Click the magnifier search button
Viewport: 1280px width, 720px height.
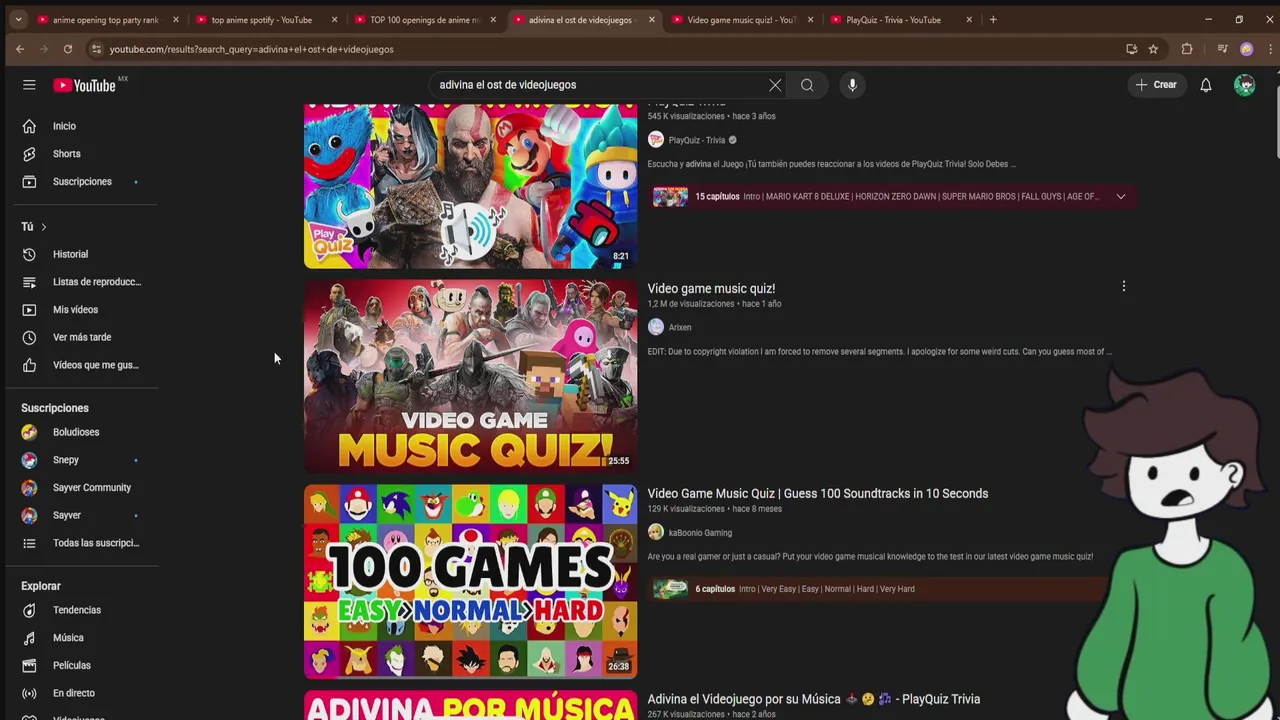[x=807, y=85]
